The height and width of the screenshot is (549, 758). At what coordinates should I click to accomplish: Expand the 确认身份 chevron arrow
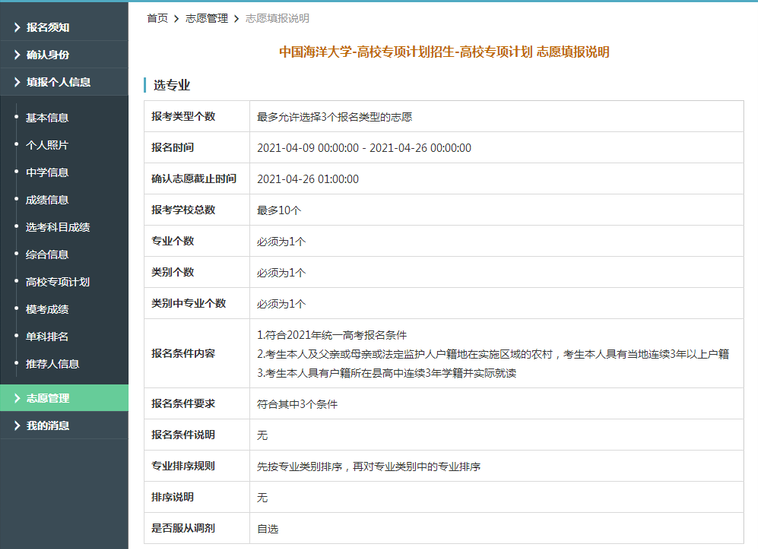pos(17,55)
